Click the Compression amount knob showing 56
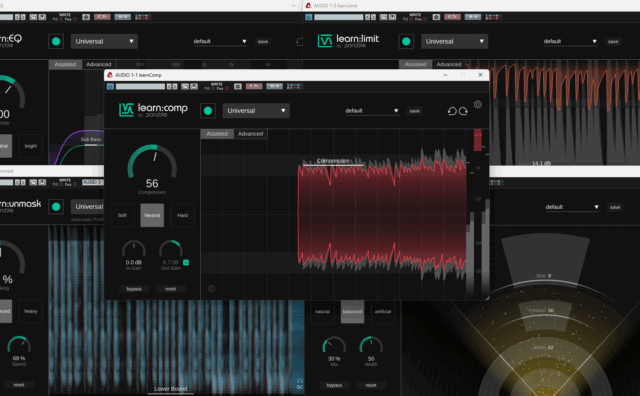 click(152, 162)
